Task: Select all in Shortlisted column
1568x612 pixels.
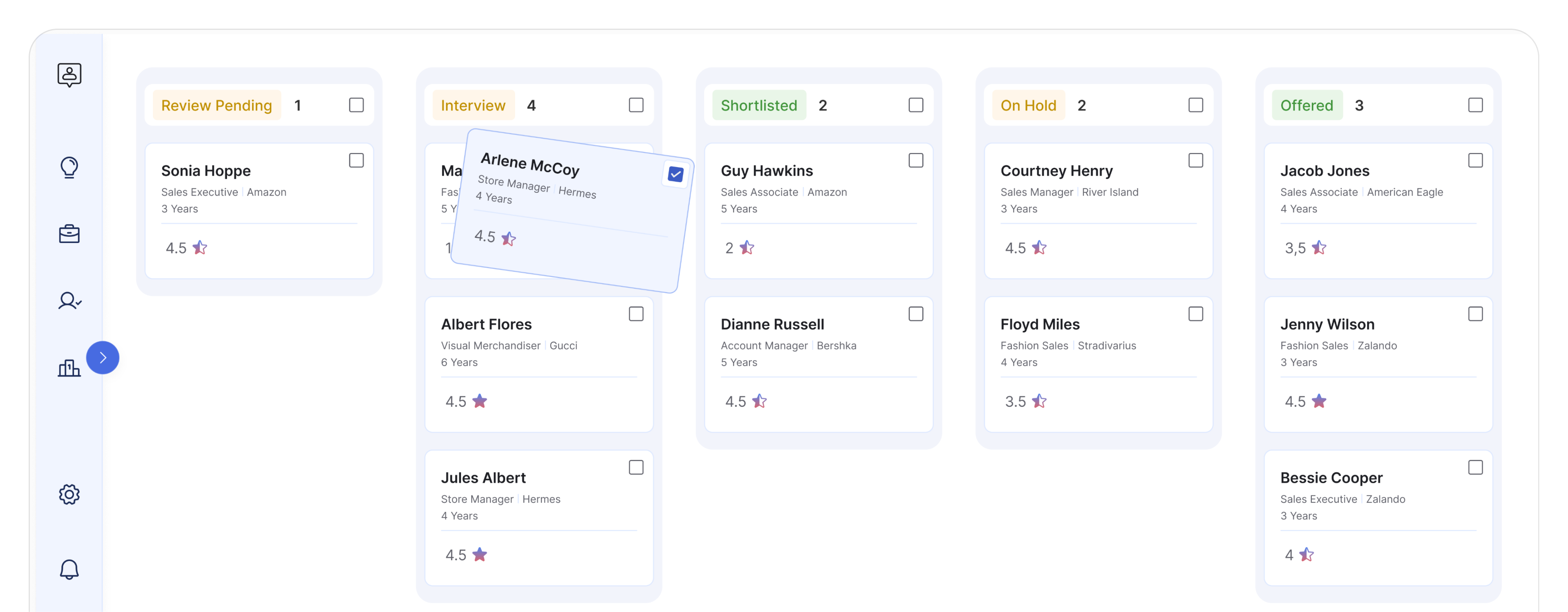Action: coord(916,105)
